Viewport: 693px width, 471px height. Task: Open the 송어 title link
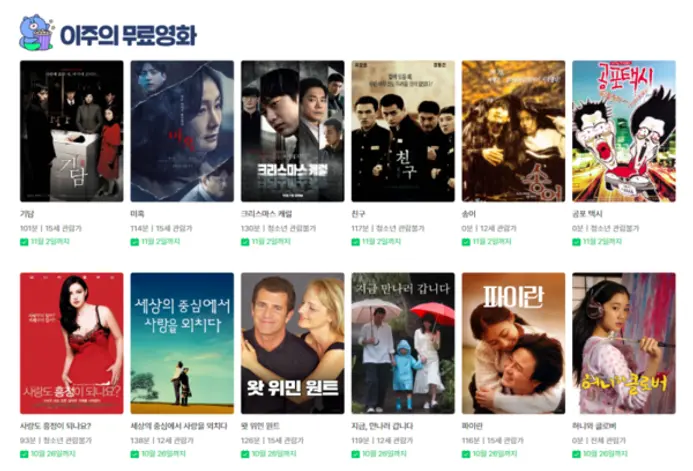coord(468,214)
